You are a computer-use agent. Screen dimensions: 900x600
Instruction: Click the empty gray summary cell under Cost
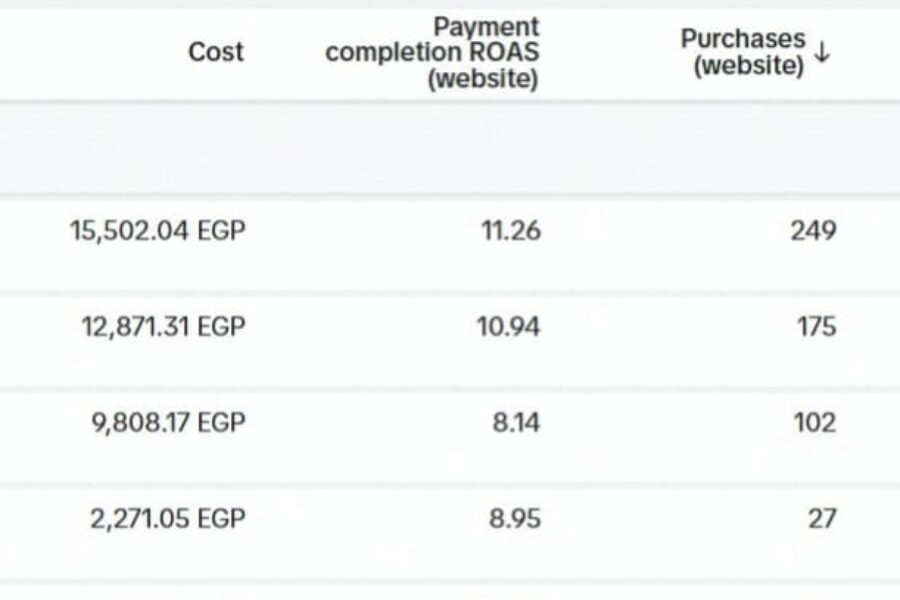click(160, 150)
